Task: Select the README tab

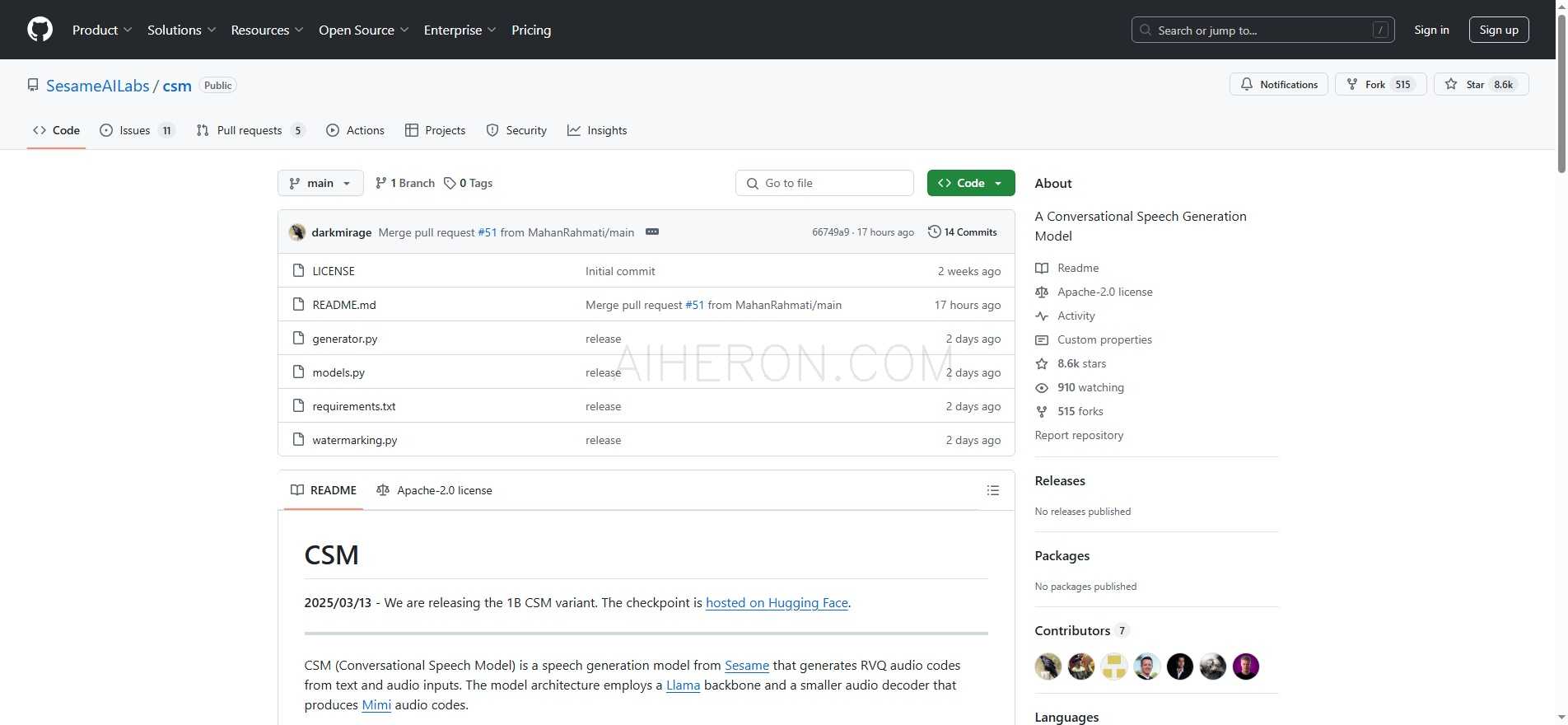Action: pos(324,490)
